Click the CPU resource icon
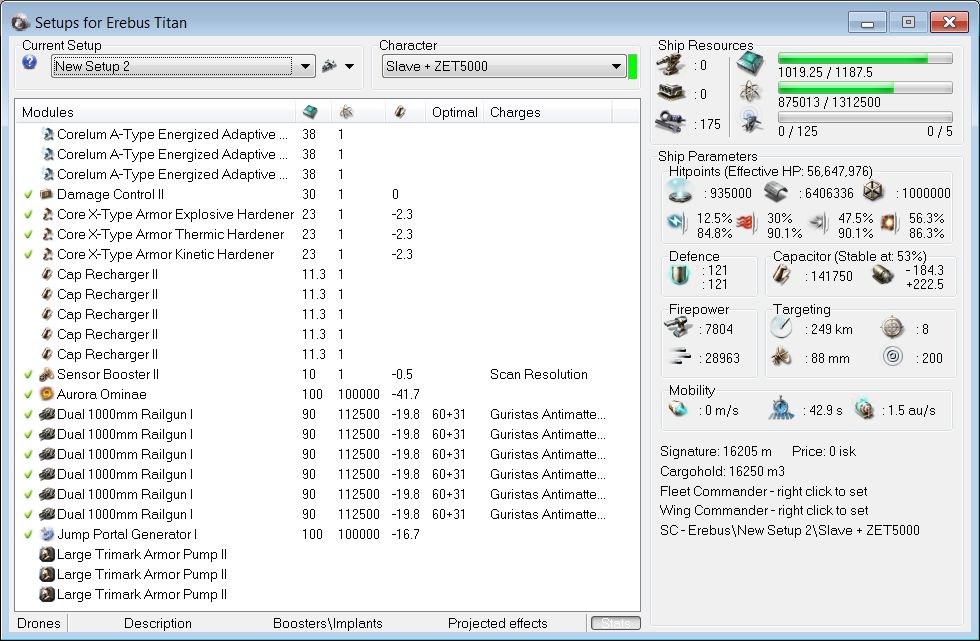Screen dimensions: 980x641 (x=750, y=63)
